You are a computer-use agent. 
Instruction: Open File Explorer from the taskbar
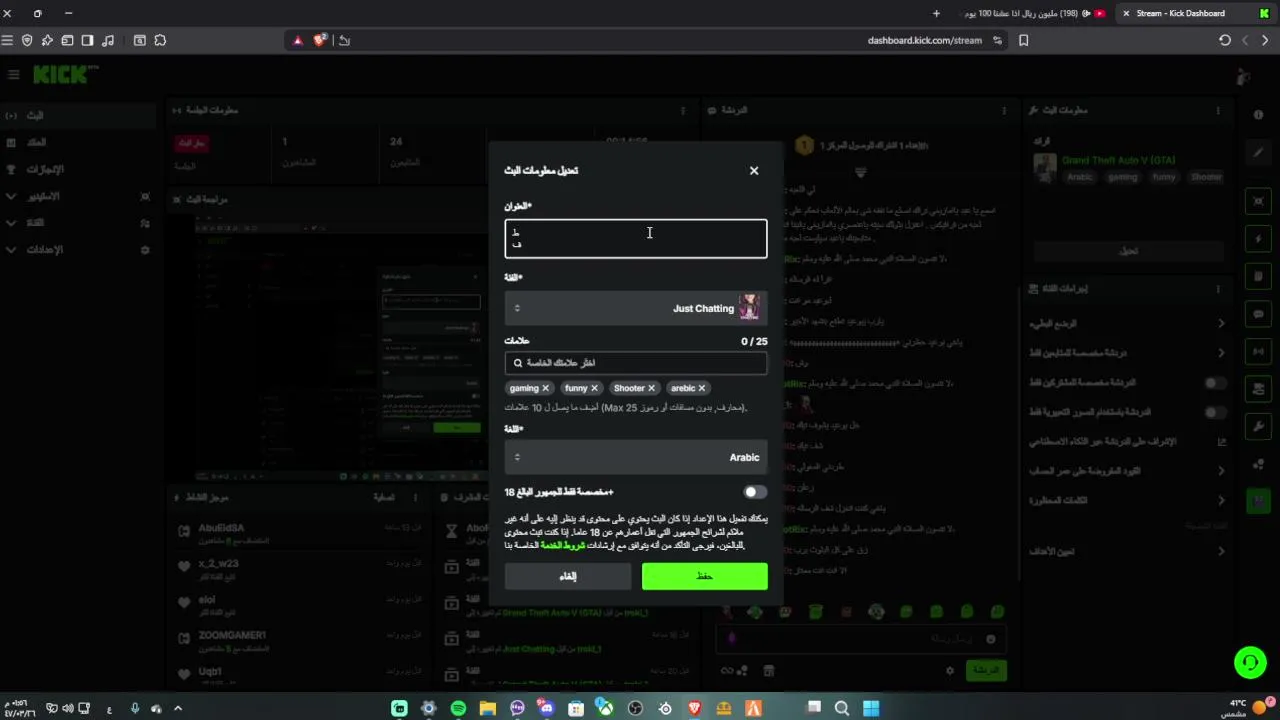click(x=487, y=708)
